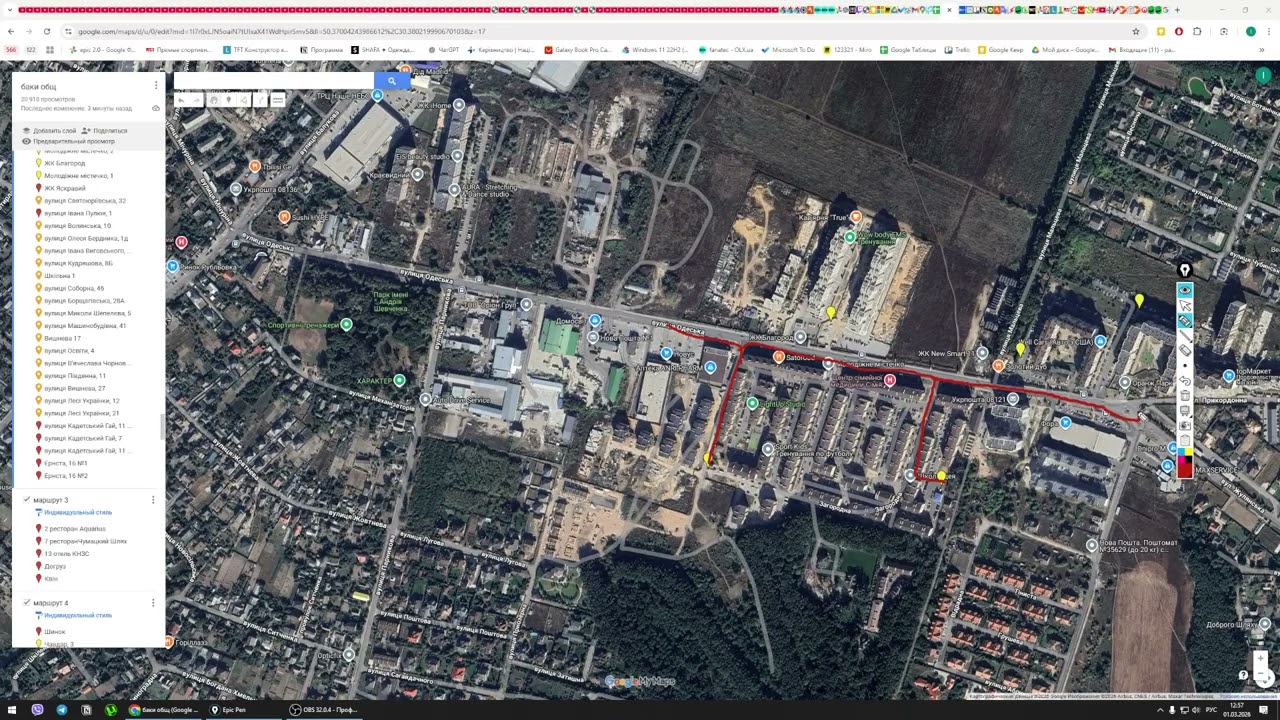The height and width of the screenshot is (720, 1280).
Task: Click the blue map search button
Action: pos(392,81)
